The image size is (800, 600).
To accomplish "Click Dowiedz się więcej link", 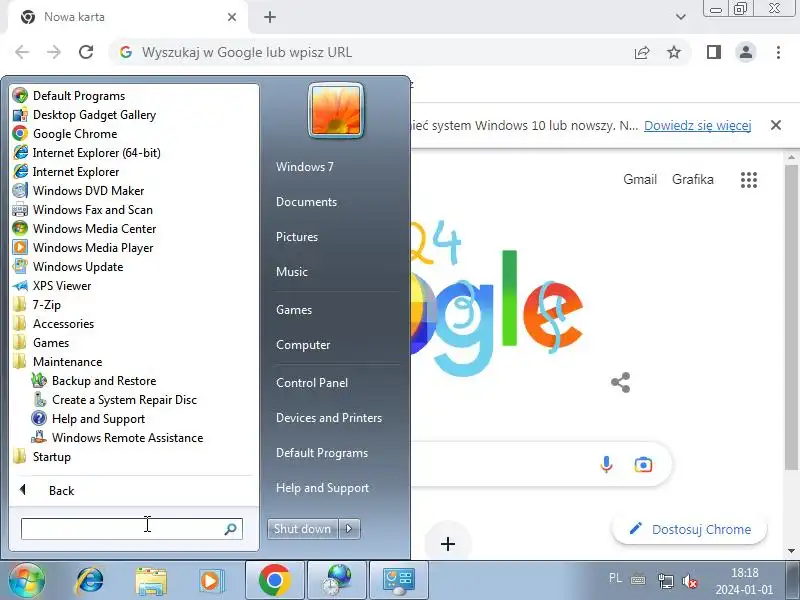I will [697, 126].
